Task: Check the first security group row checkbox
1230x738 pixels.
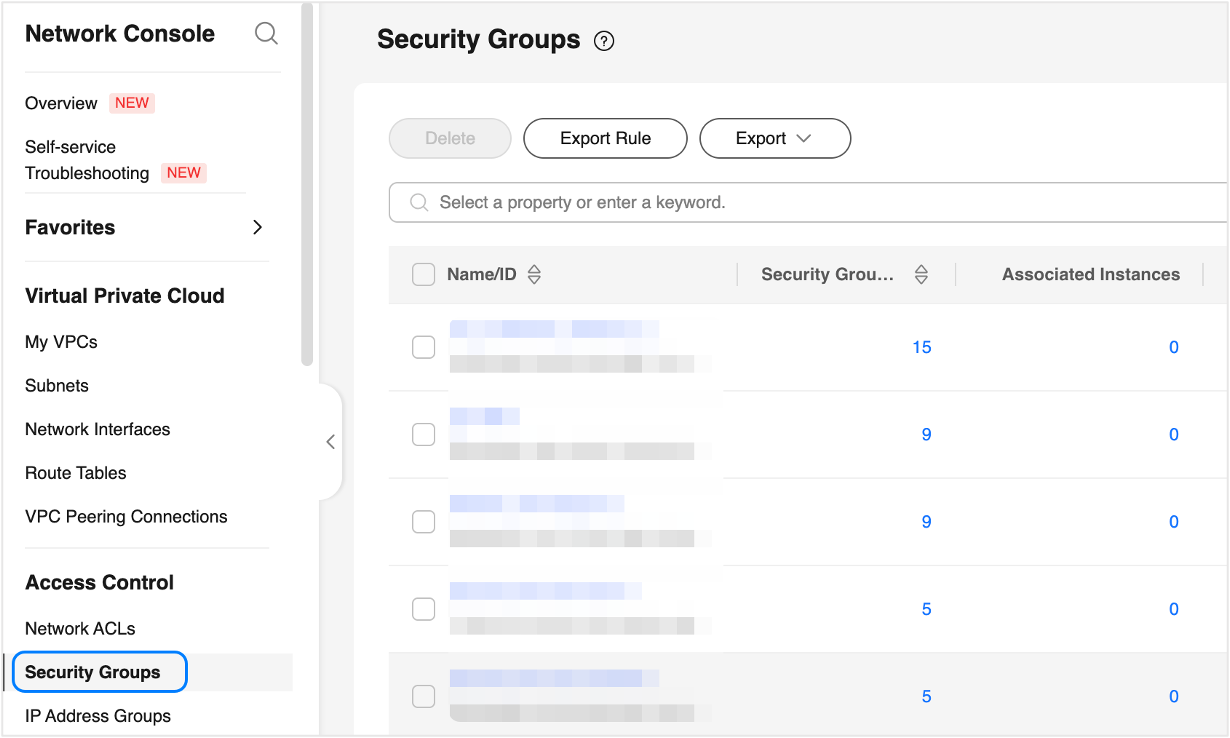Action: point(423,347)
